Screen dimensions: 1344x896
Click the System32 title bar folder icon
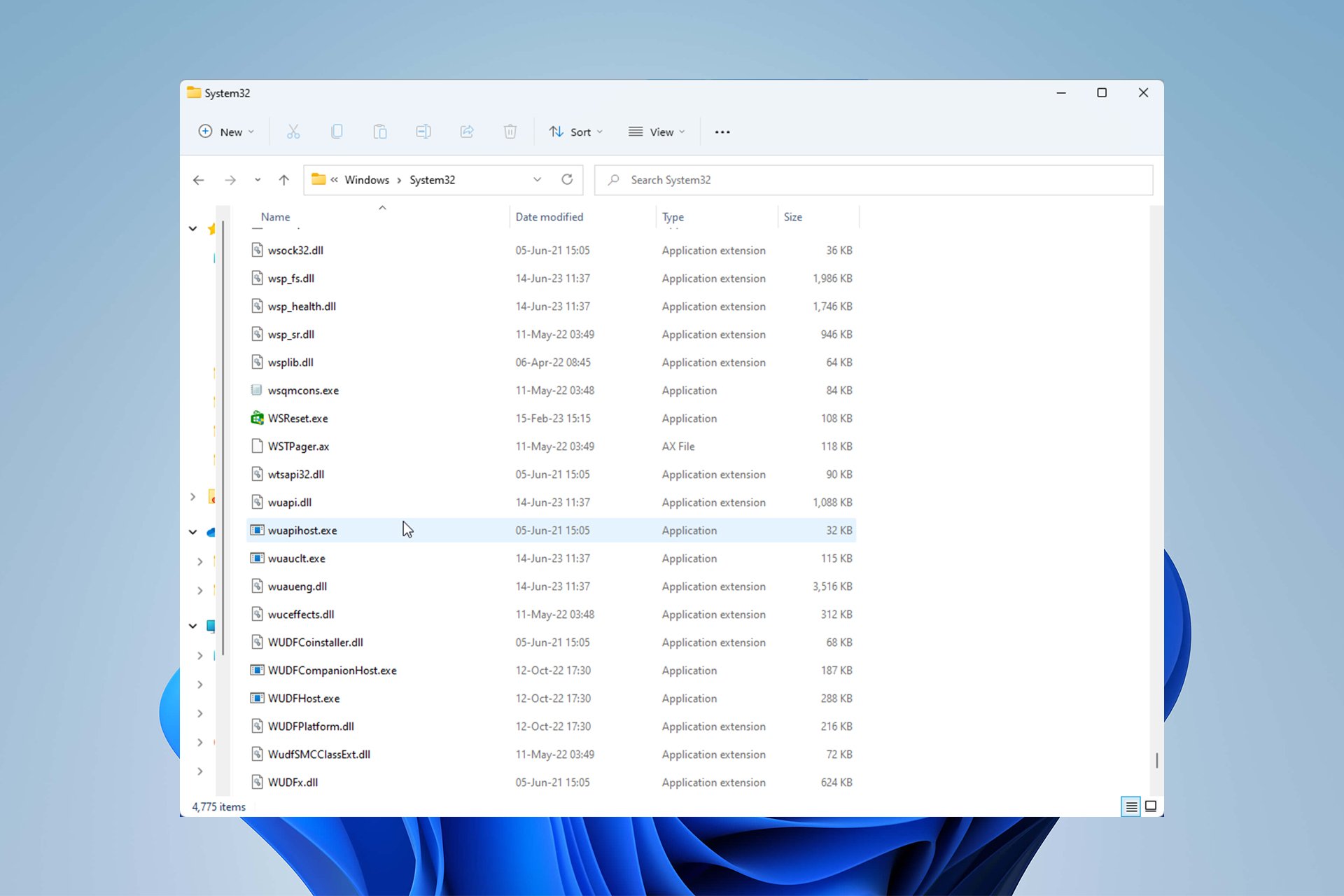point(194,92)
